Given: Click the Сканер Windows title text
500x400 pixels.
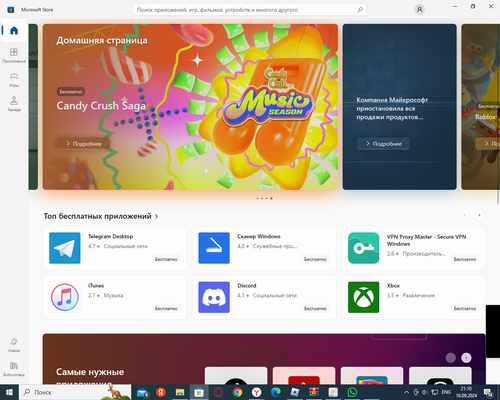Looking at the screenshot, I should click(259, 236).
